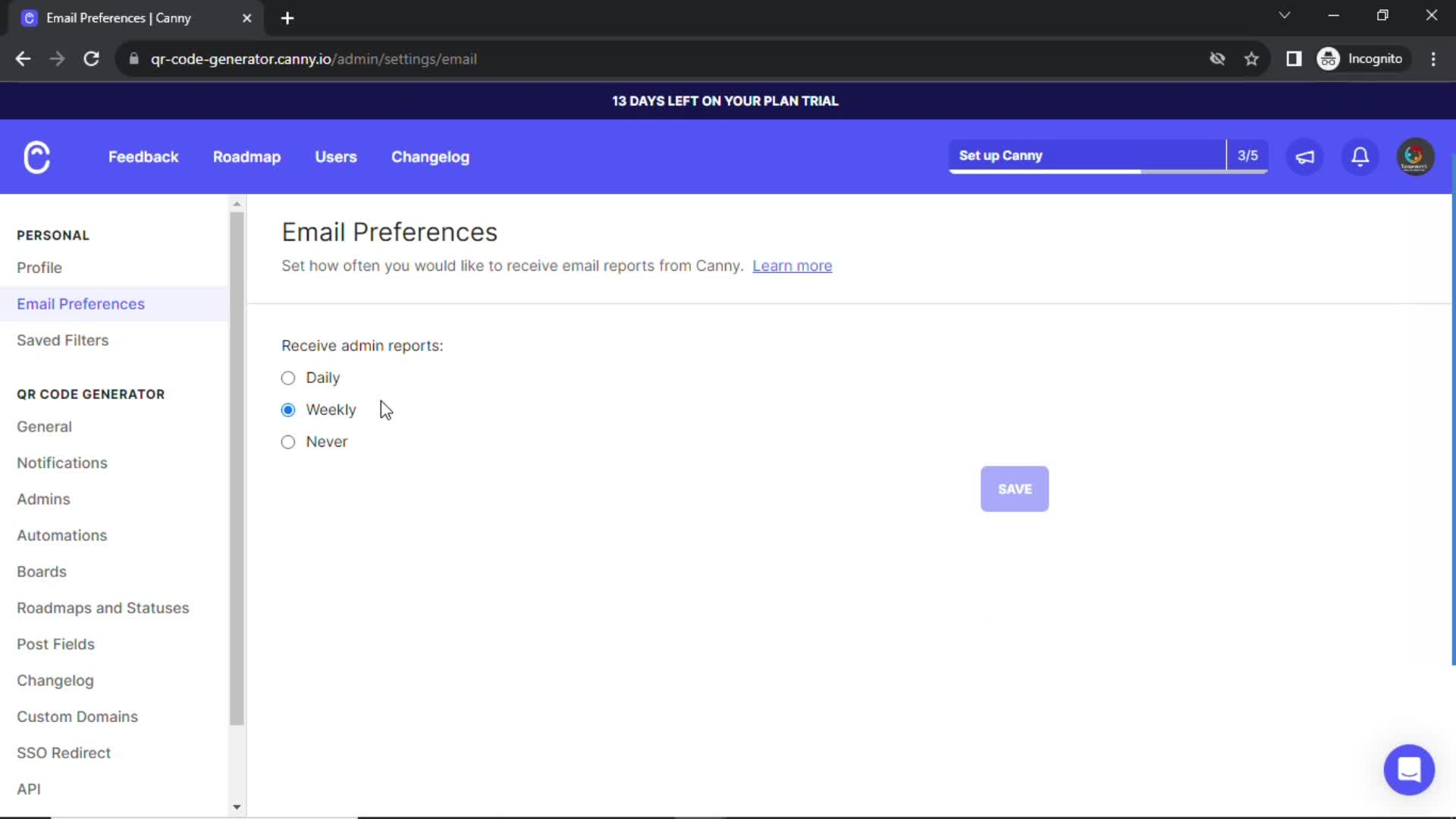The height and width of the screenshot is (819, 1456).
Task: Navigate to the Roadmap section
Action: point(246,156)
